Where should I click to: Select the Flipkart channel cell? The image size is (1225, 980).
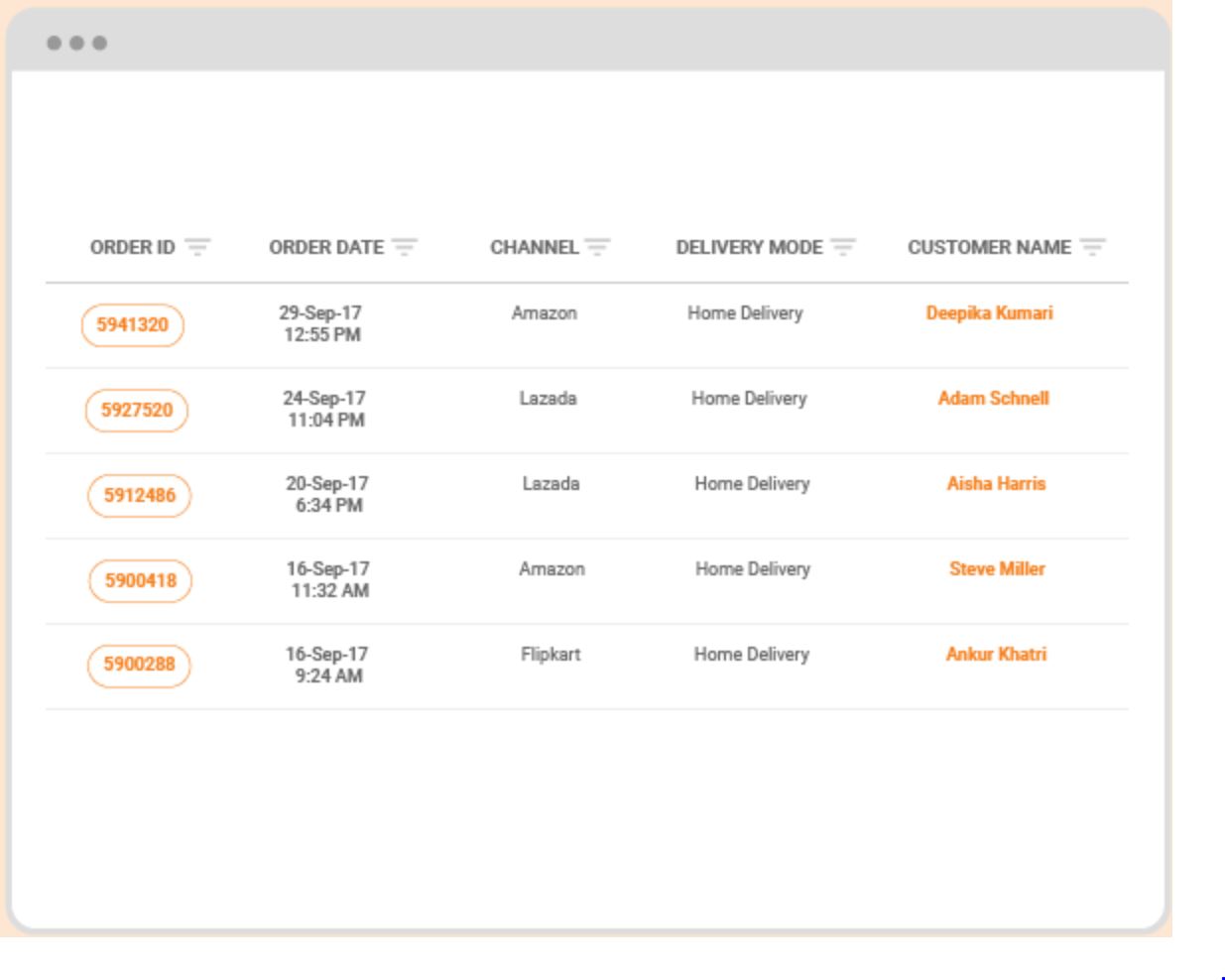click(x=551, y=655)
